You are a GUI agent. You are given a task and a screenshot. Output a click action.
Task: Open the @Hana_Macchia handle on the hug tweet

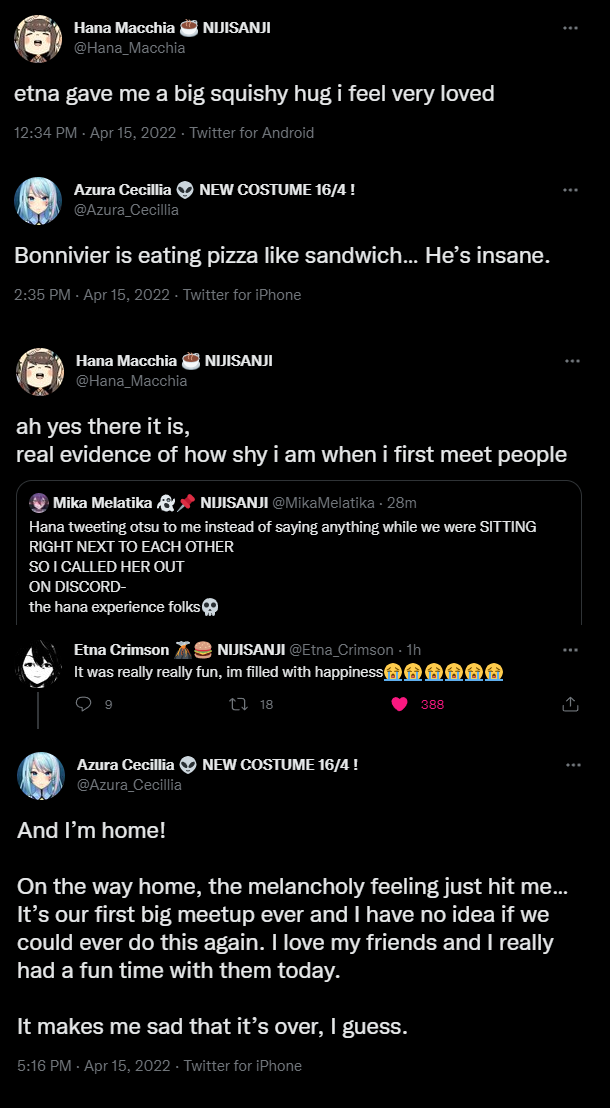tap(130, 48)
